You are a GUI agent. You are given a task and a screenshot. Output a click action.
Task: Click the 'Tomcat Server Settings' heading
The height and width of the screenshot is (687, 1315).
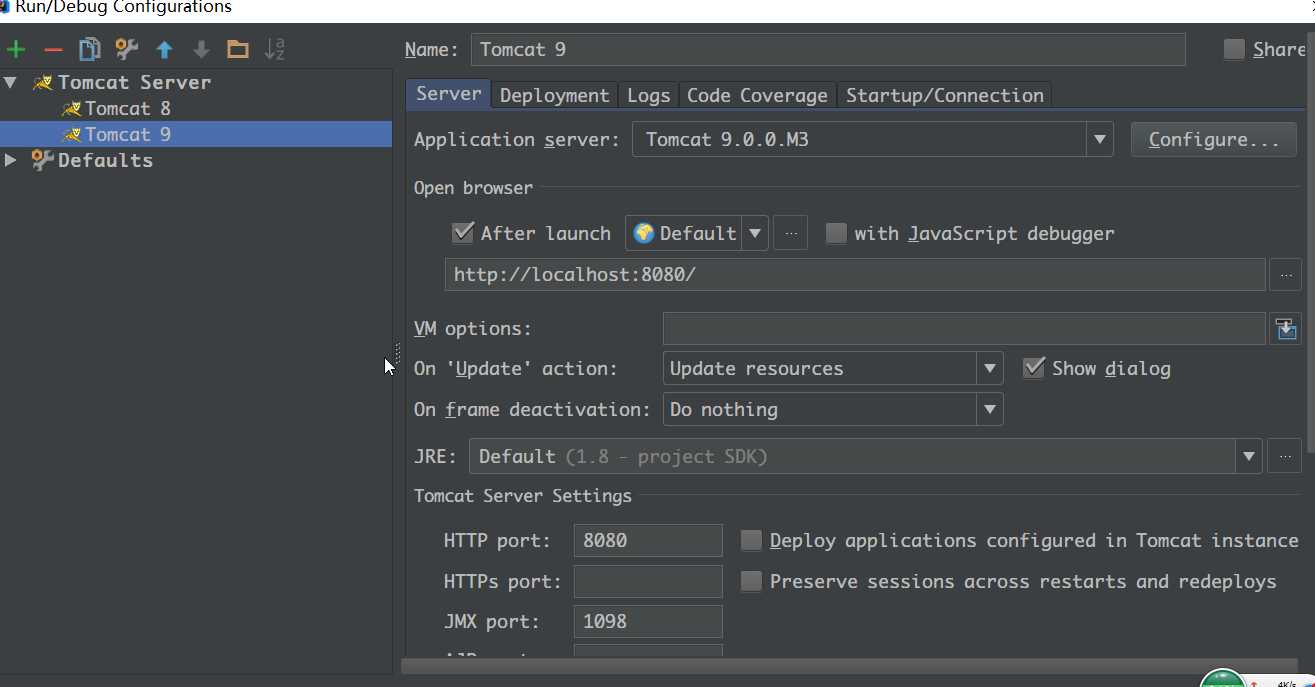click(523, 496)
